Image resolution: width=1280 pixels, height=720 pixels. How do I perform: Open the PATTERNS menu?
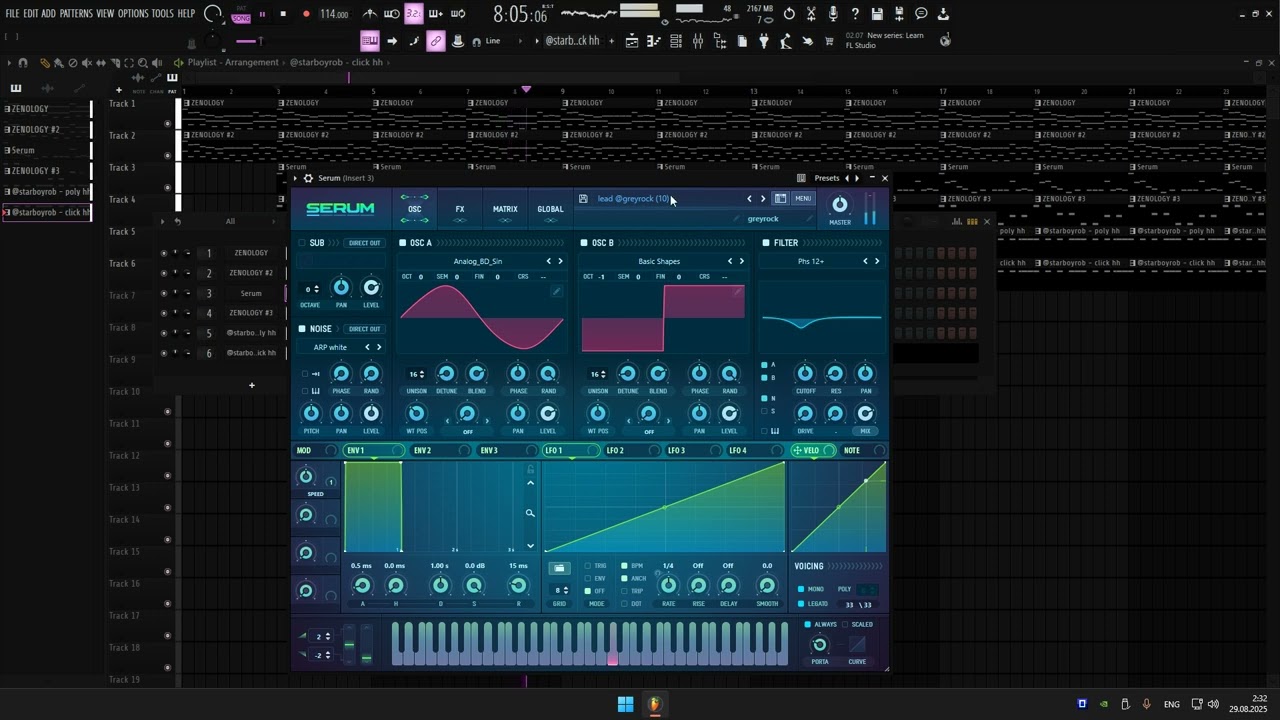coord(76,14)
